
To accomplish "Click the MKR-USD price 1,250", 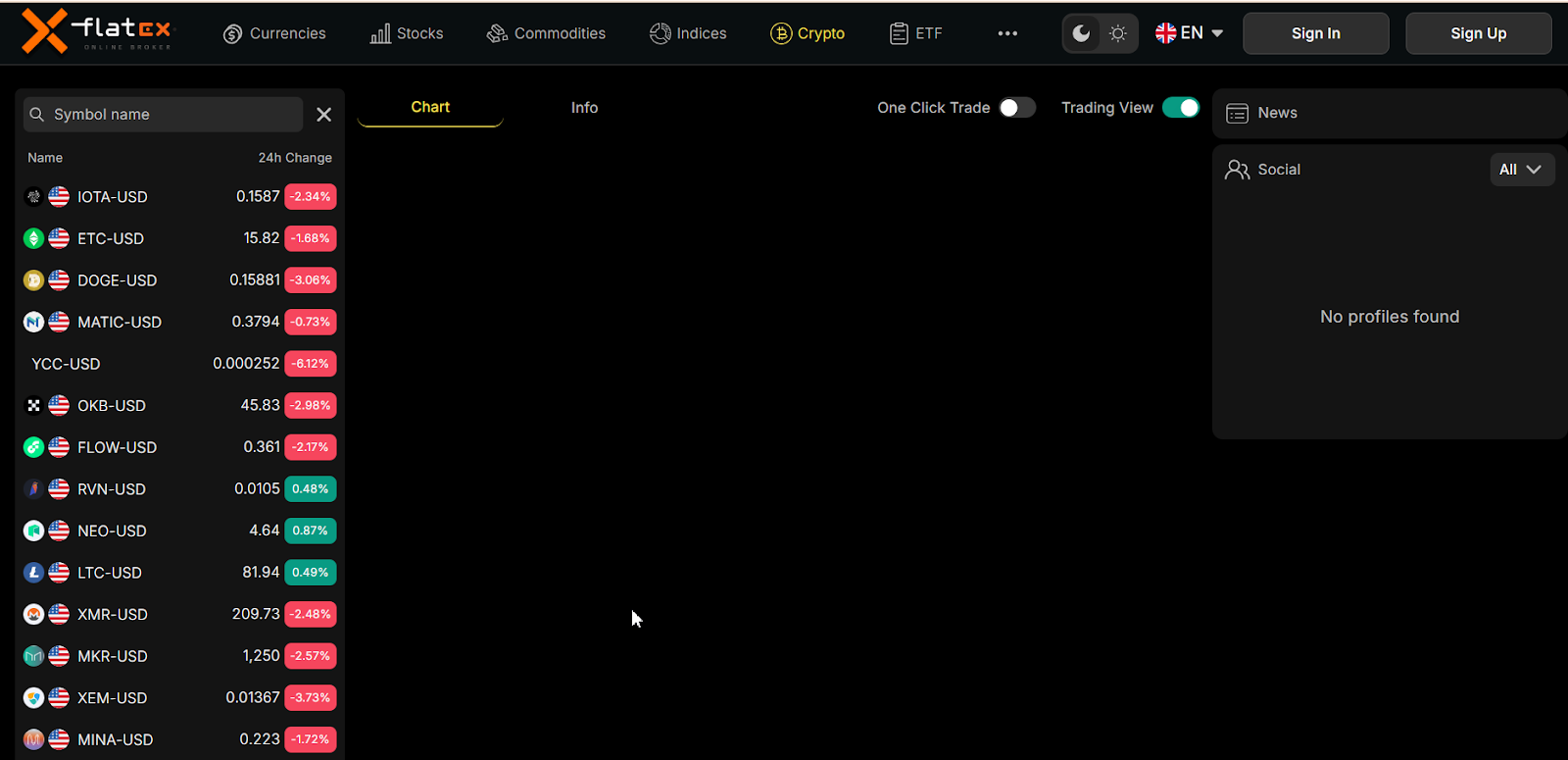I will pyautogui.click(x=262, y=656).
